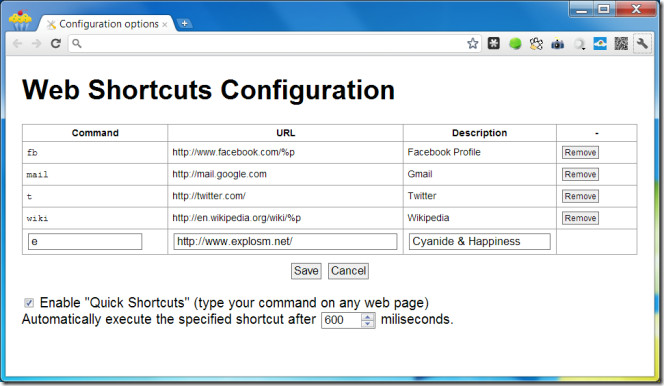Reload the page with refresh icon
The height and width of the screenshot is (386, 664).
pos(55,43)
